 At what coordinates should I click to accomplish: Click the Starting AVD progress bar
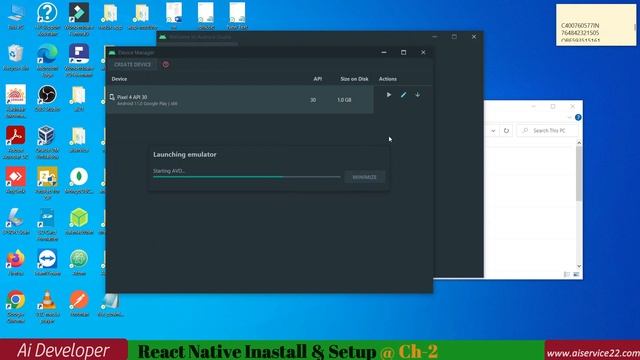[247, 177]
